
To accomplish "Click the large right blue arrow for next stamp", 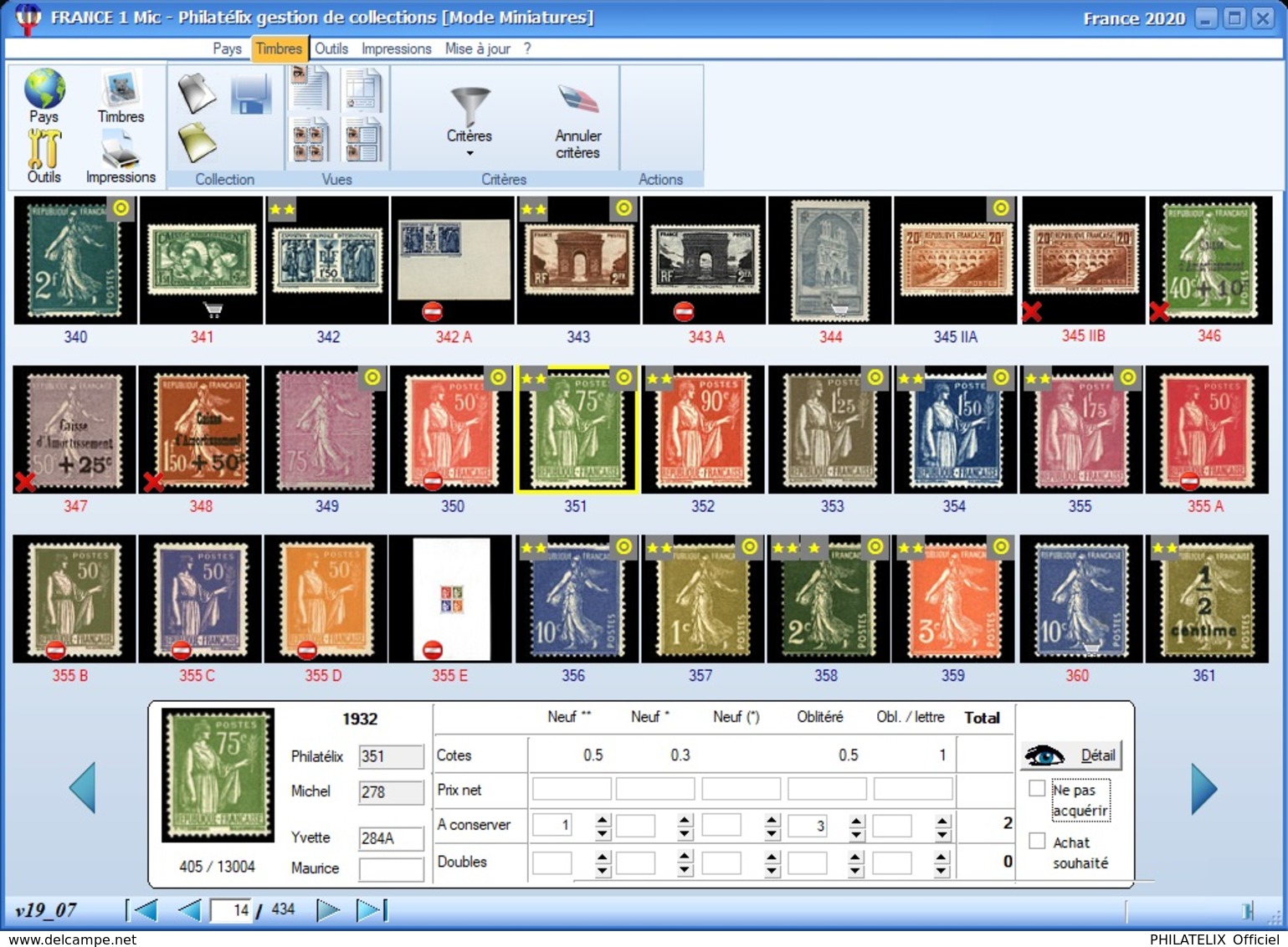I will tap(1204, 788).
